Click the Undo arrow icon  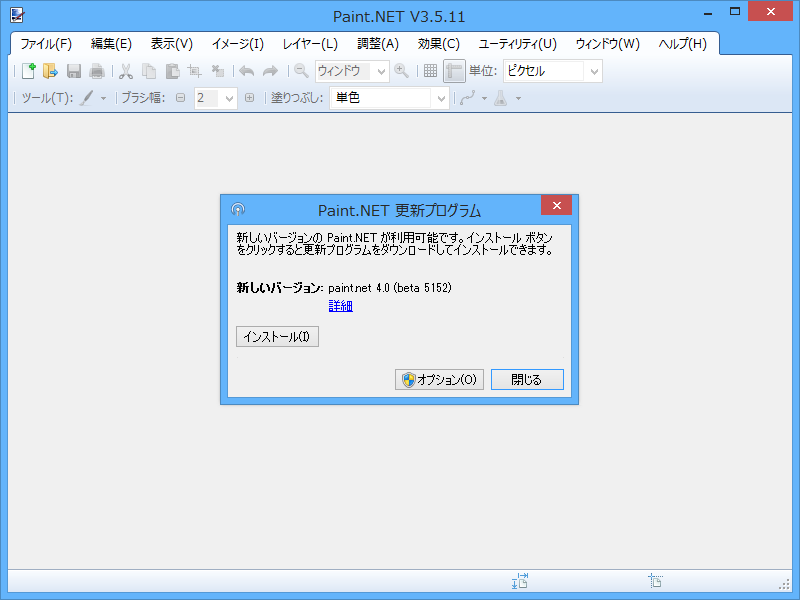click(x=246, y=71)
